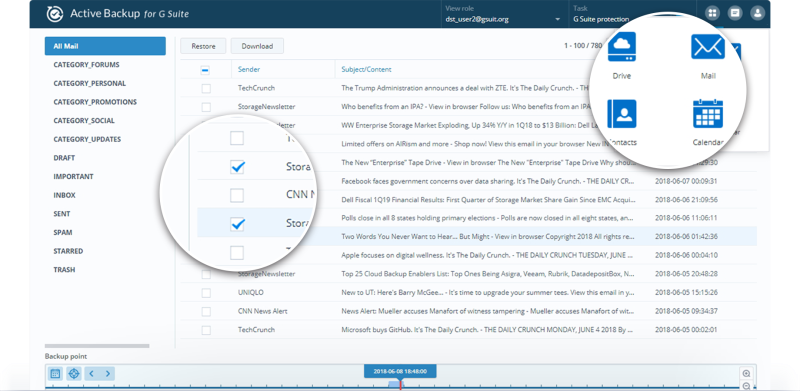Go to previous backup point arrow

click(91, 374)
